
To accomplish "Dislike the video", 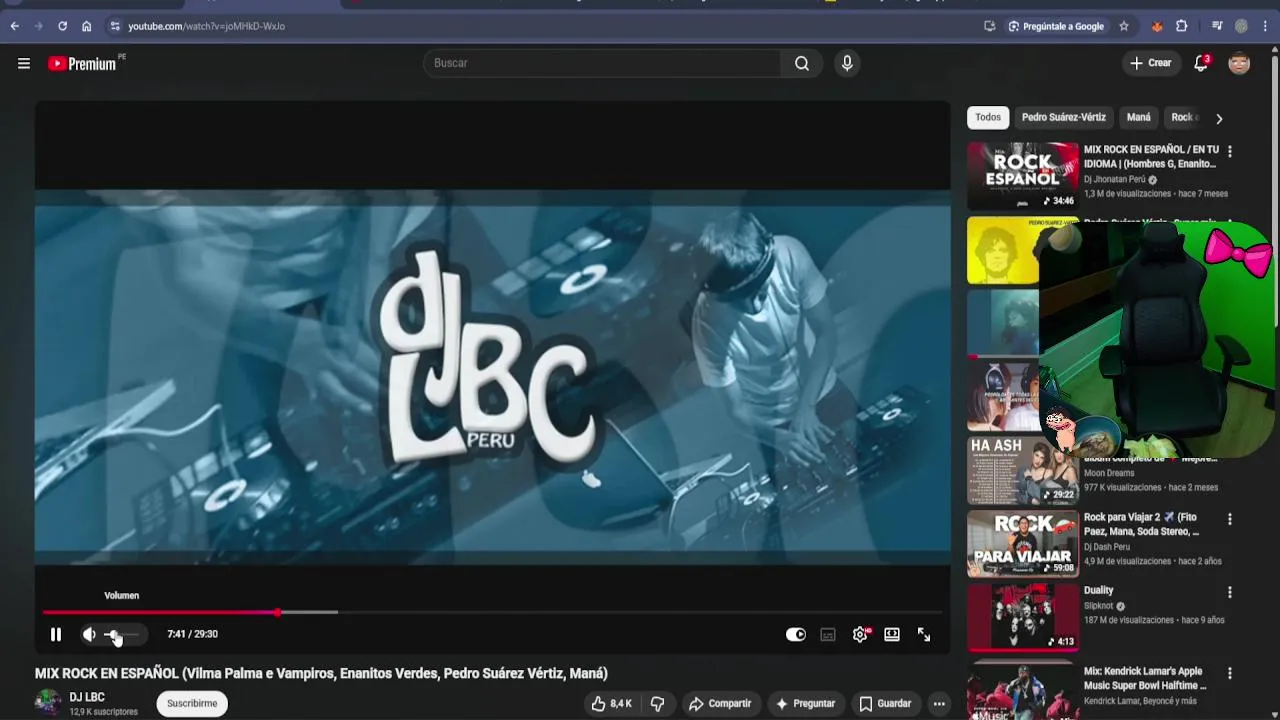I will 657,703.
